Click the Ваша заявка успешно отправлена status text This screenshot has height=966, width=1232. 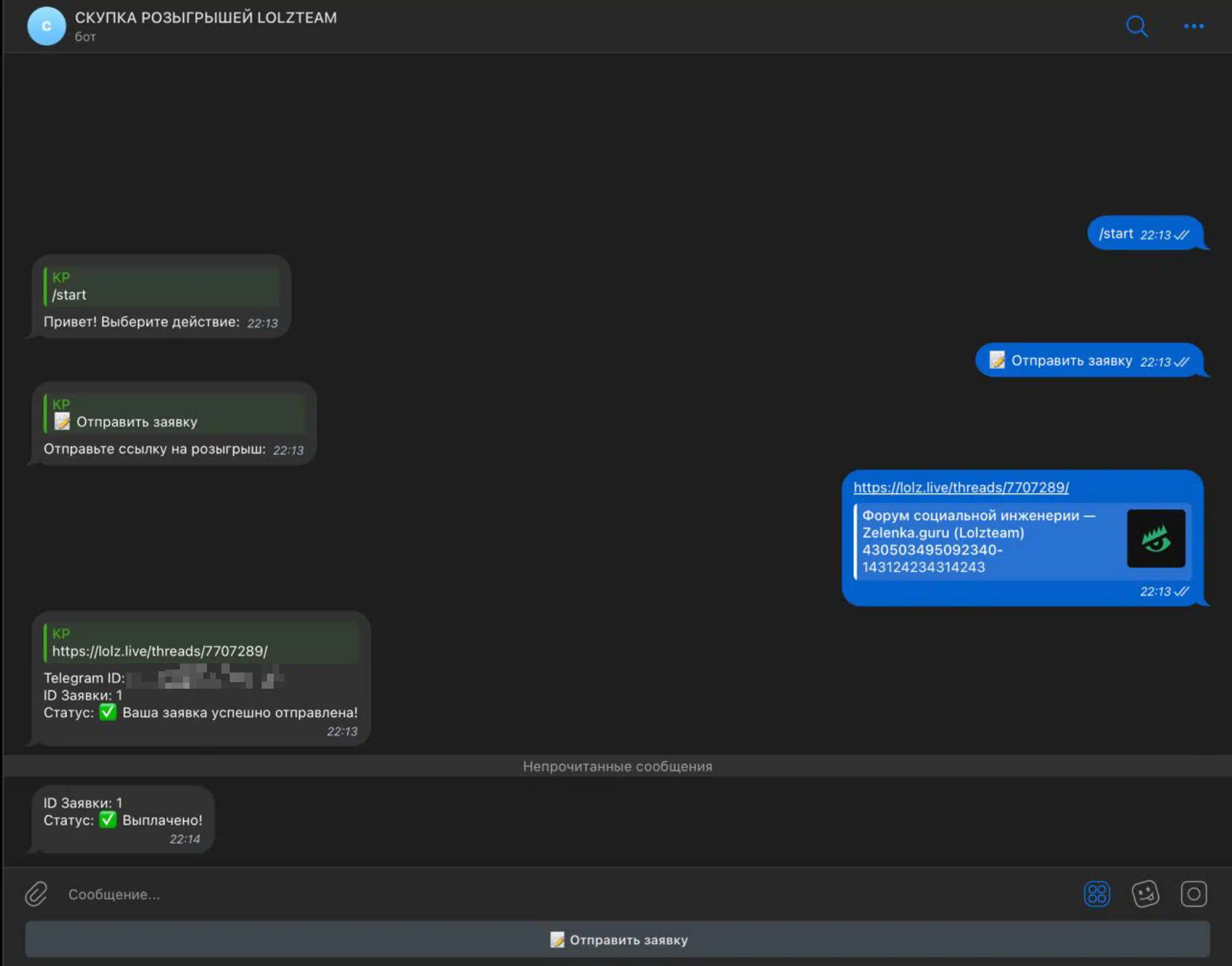240,713
